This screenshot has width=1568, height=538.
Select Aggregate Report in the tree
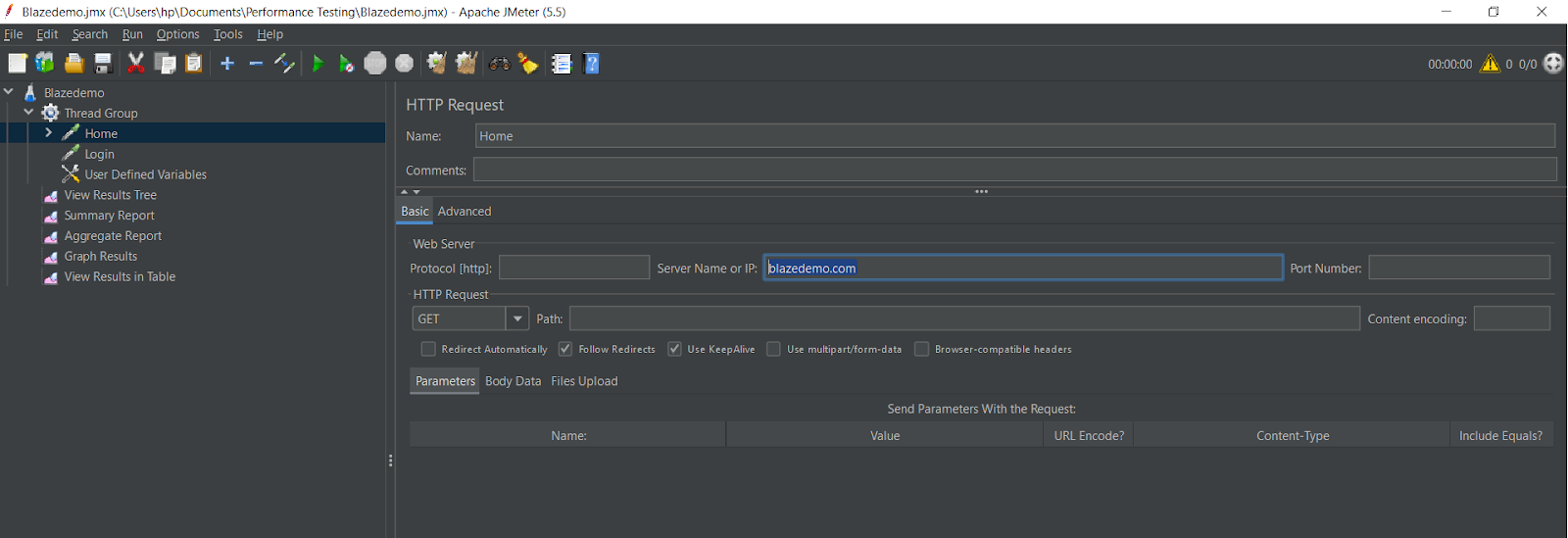113,236
